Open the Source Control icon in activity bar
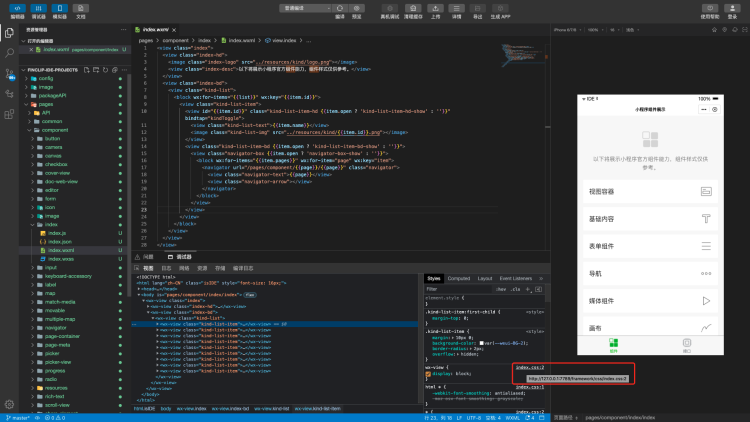 click(x=9, y=74)
